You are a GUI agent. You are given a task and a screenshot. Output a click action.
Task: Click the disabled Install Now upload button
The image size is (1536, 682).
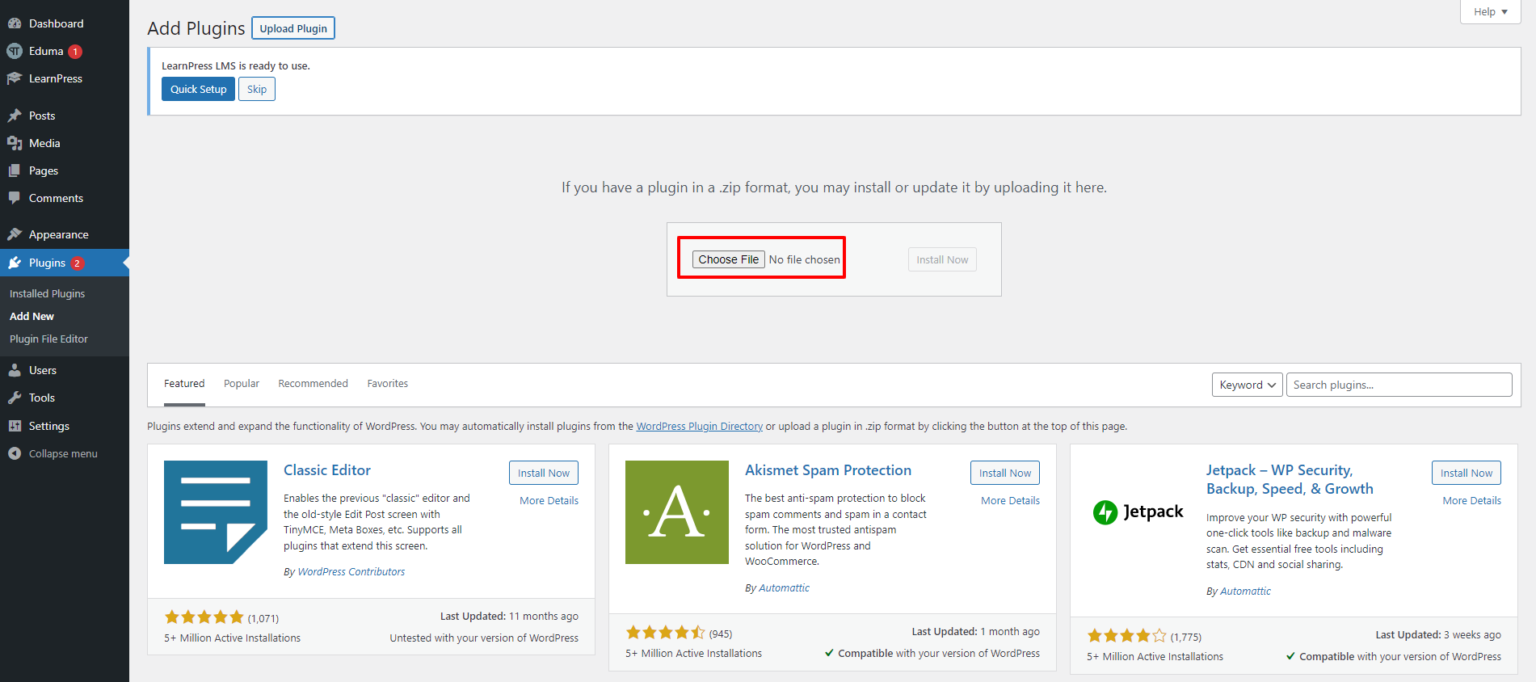(x=942, y=260)
